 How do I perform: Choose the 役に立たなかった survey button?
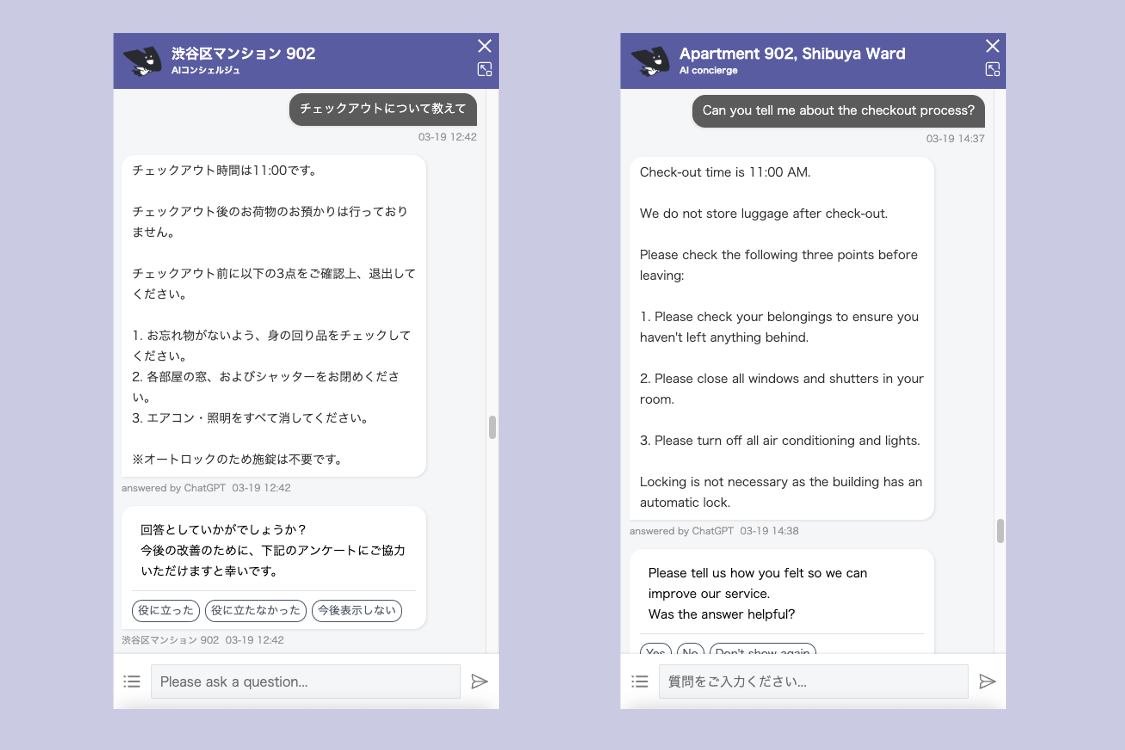tap(256, 610)
